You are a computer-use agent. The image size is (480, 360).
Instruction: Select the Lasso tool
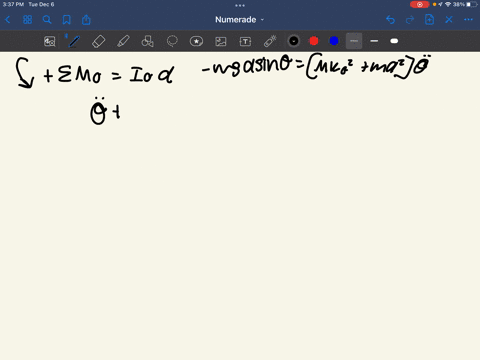[x=172, y=41]
